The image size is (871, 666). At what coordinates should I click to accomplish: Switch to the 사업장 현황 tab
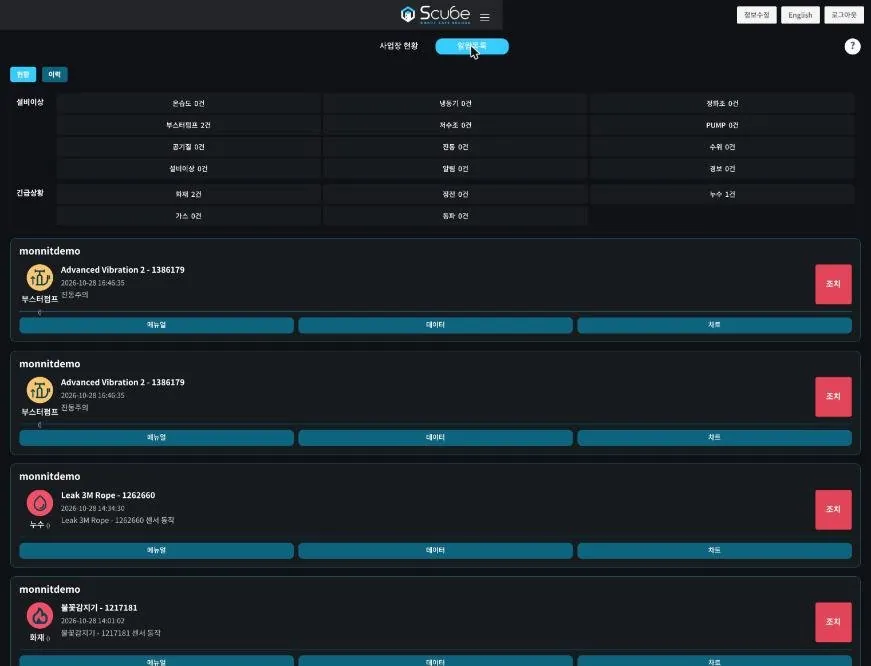(398, 46)
